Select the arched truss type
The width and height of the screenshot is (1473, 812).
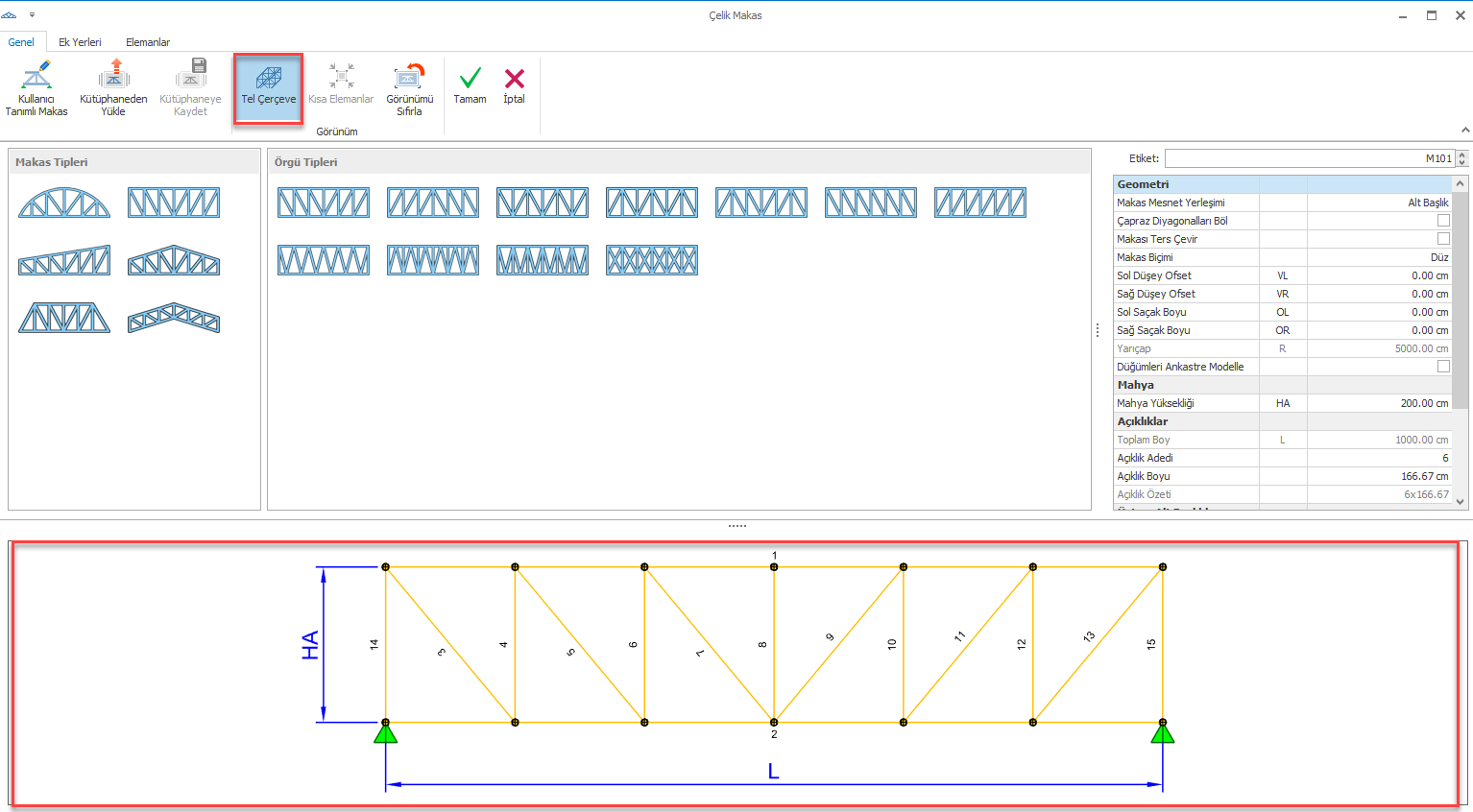click(x=64, y=203)
